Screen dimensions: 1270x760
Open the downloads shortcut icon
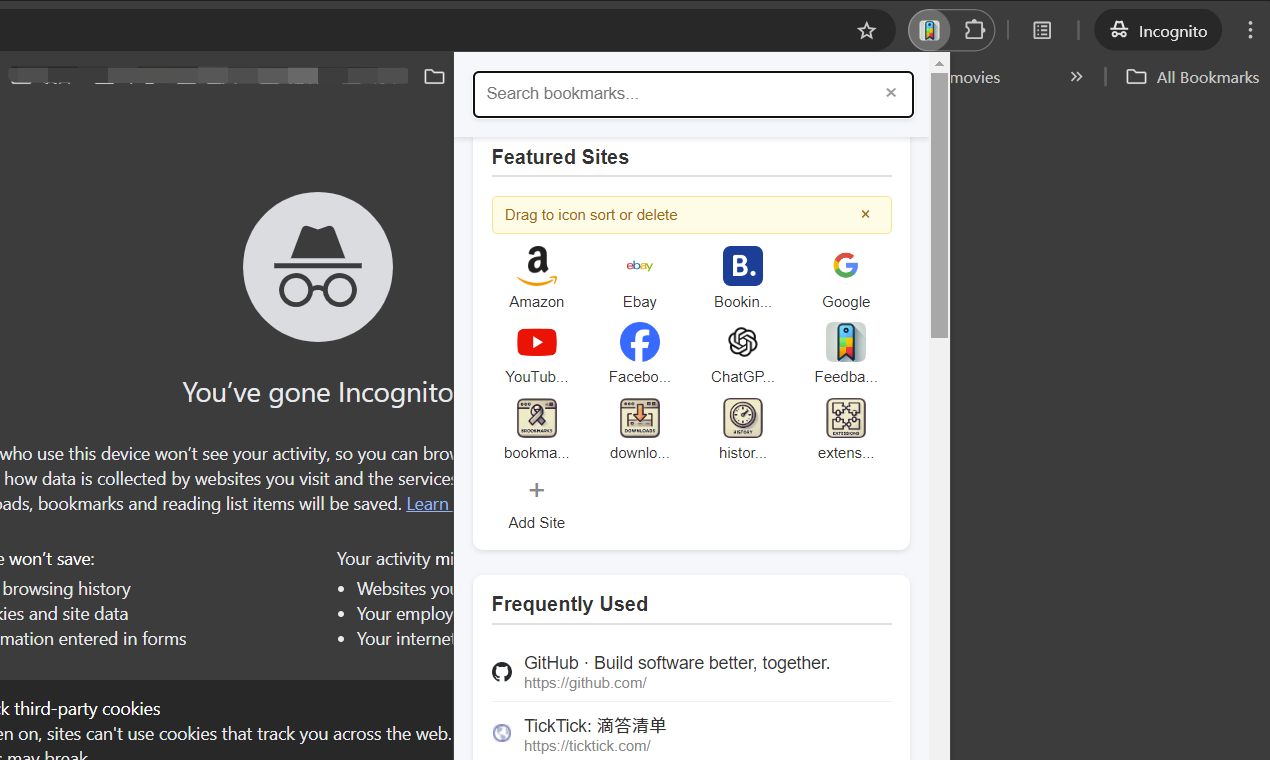[x=640, y=418]
